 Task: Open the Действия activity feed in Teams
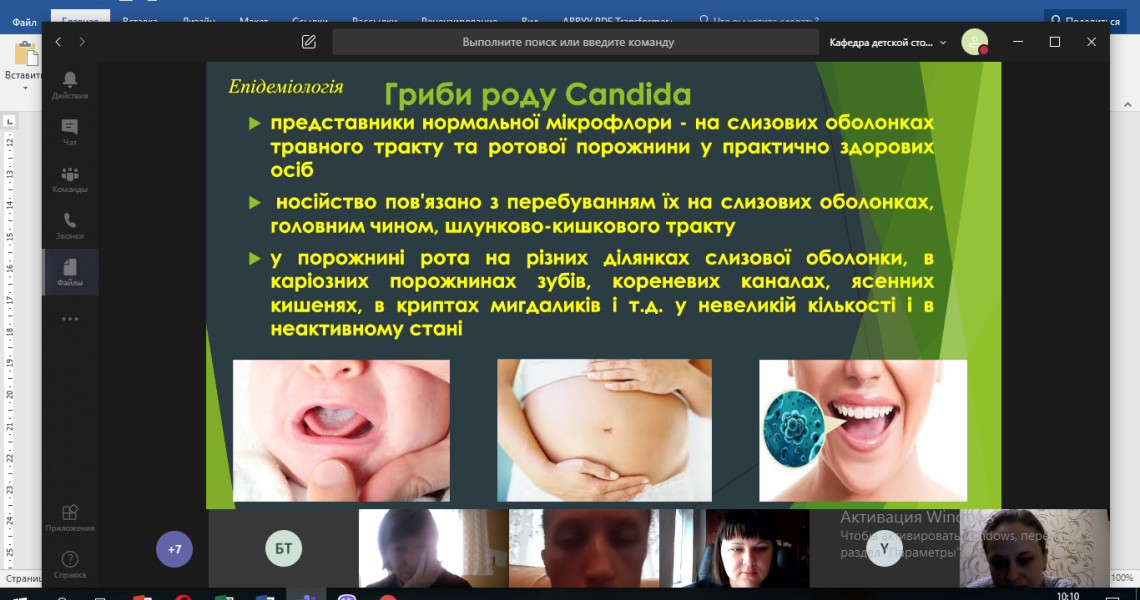tap(70, 85)
